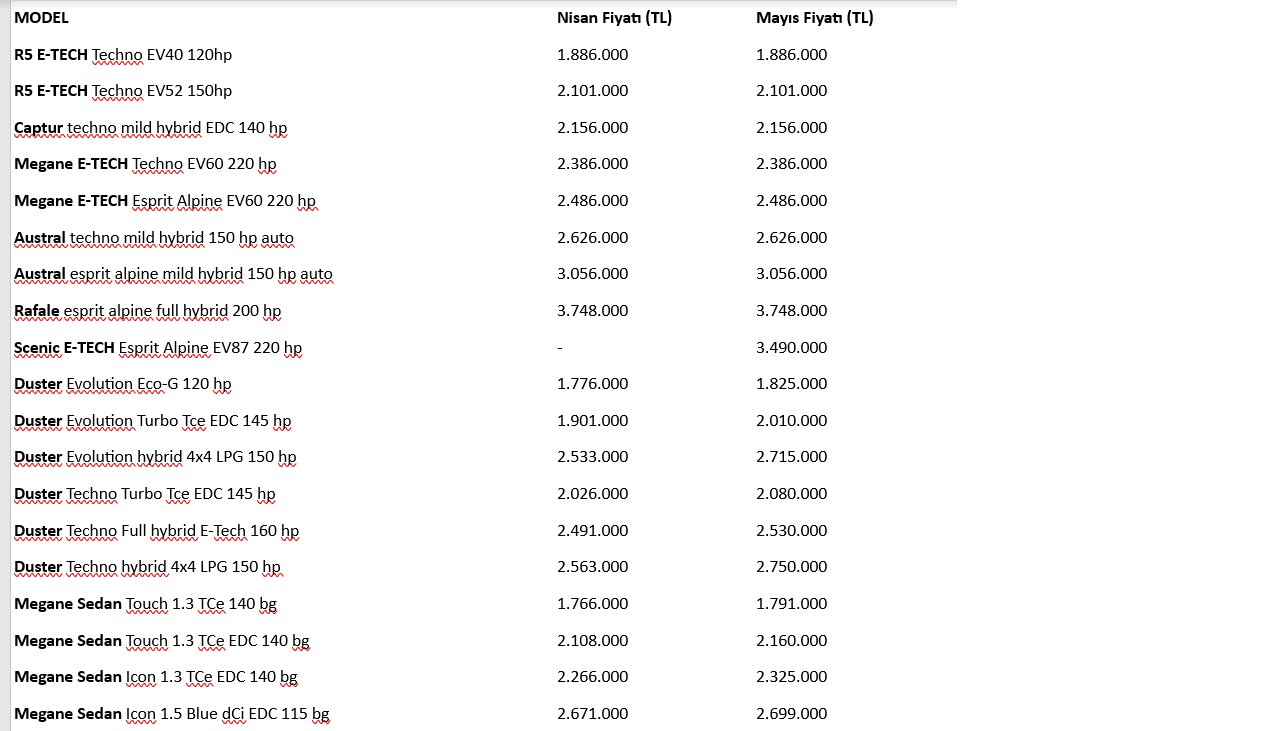Click the MODEL column header

(x=41, y=18)
